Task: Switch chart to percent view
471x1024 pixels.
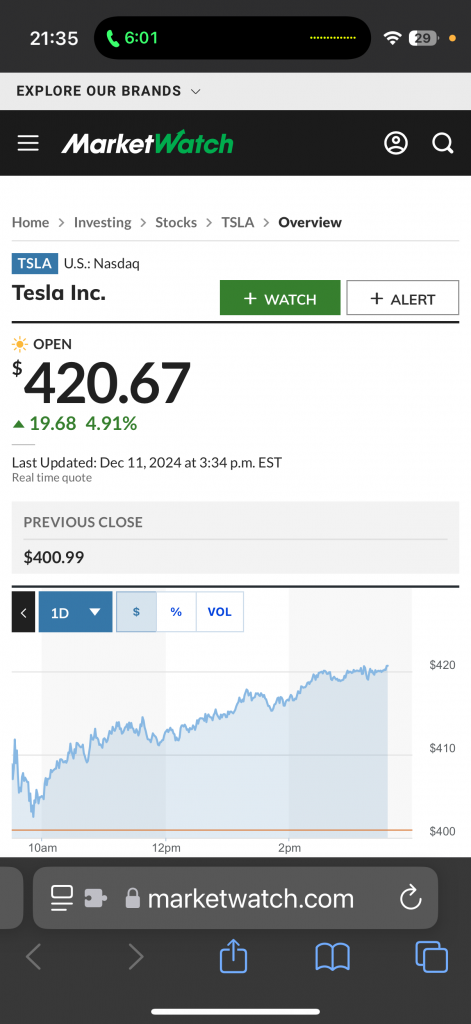Action: (x=176, y=612)
